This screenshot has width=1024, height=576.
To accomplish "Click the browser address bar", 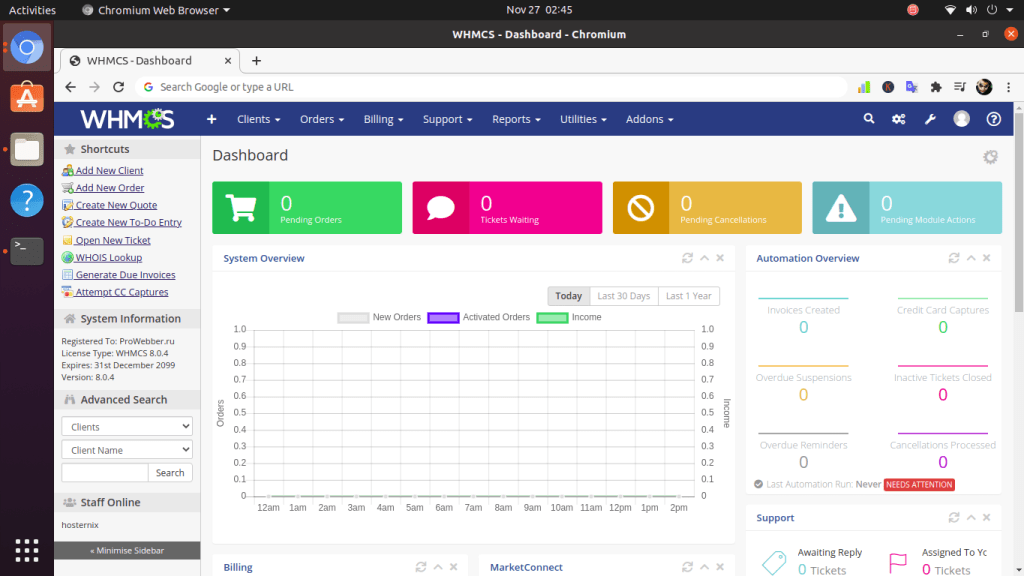I will [x=491, y=87].
